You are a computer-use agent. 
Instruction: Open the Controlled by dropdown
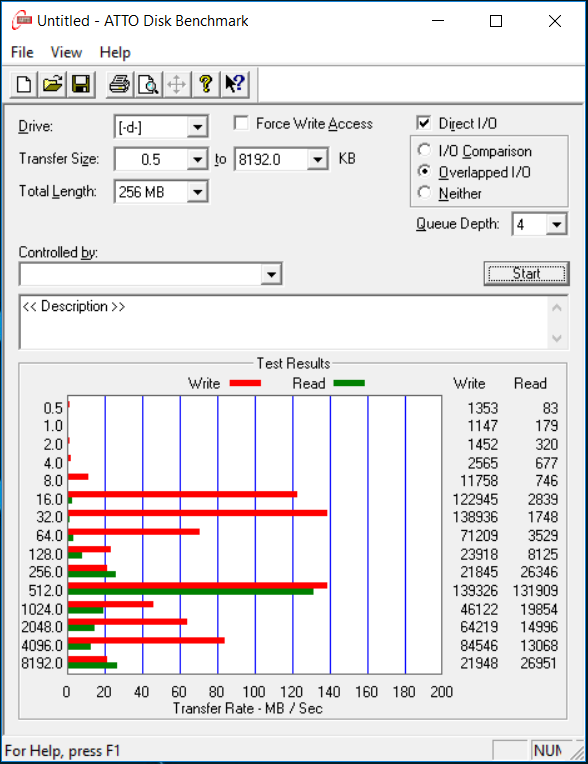[271, 274]
